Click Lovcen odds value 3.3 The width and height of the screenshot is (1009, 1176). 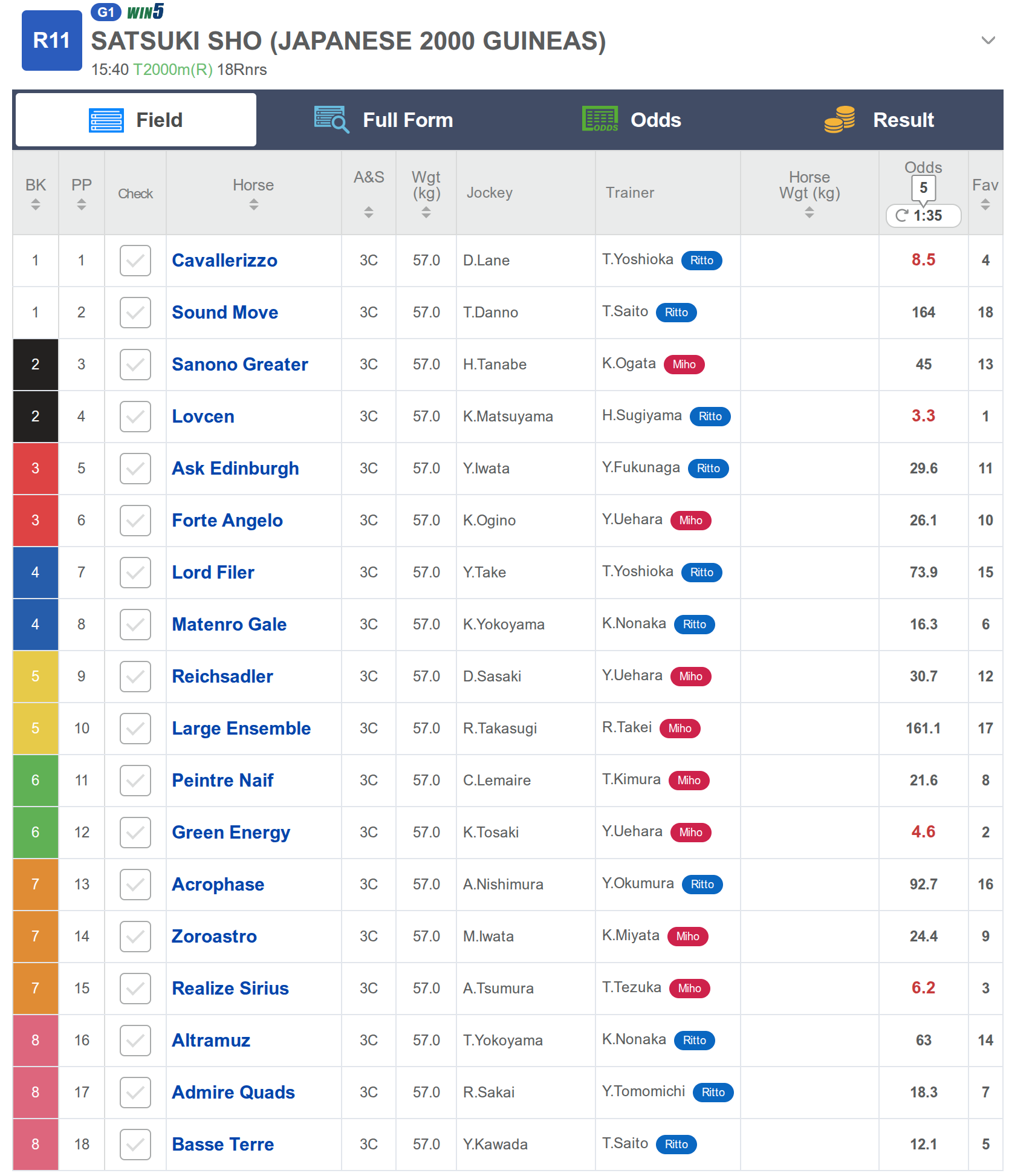[x=923, y=416]
